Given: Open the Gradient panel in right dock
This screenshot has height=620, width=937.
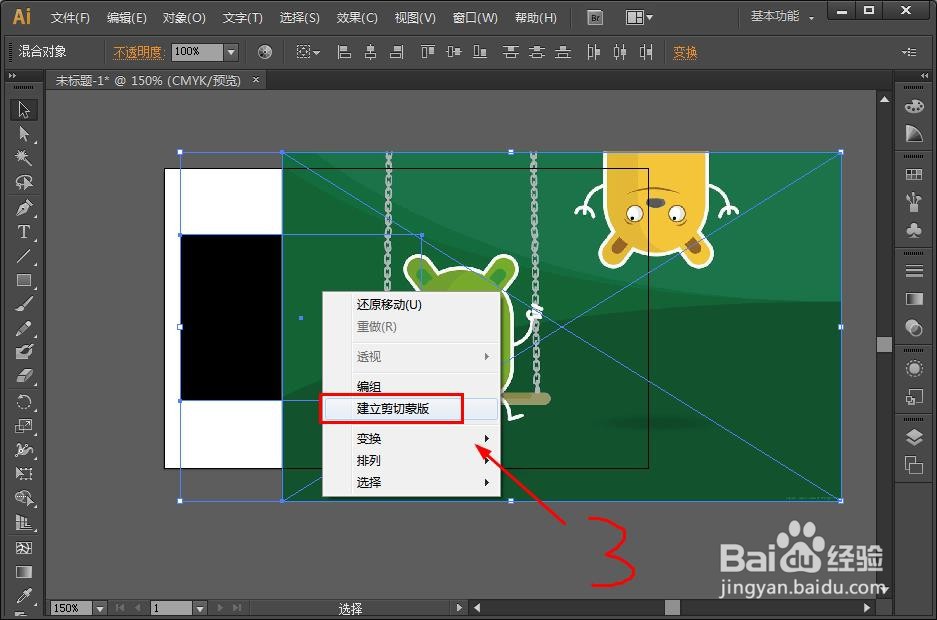Looking at the screenshot, I should click(x=914, y=299).
